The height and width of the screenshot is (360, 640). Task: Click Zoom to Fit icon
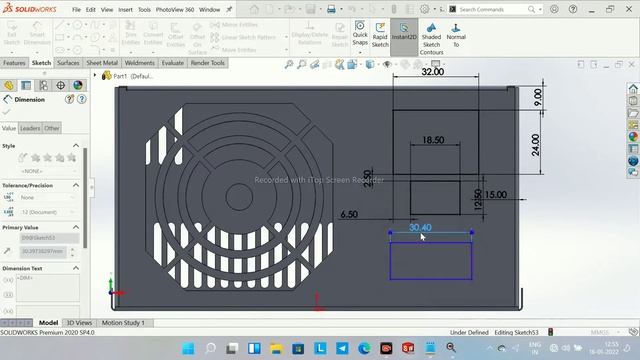click(x=289, y=64)
